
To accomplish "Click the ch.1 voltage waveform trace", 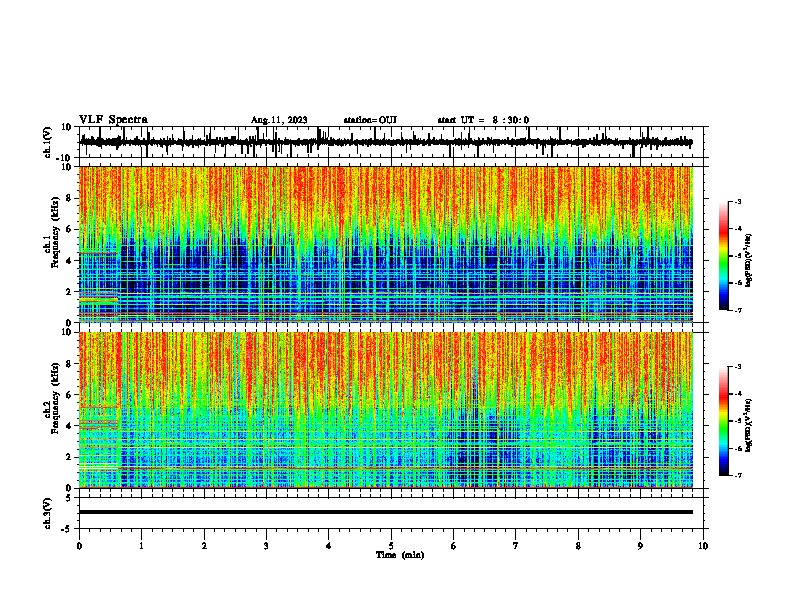I will point(386,142).
